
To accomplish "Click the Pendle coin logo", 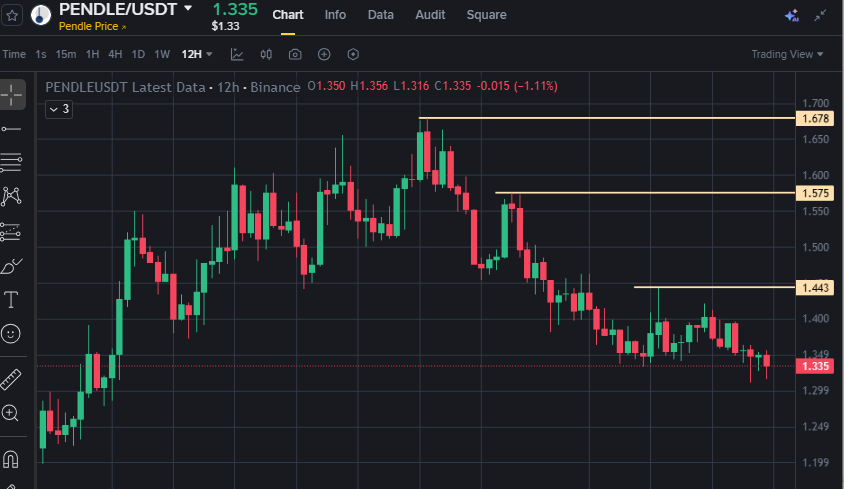I will pyautogui.click(x=41, y=15).
